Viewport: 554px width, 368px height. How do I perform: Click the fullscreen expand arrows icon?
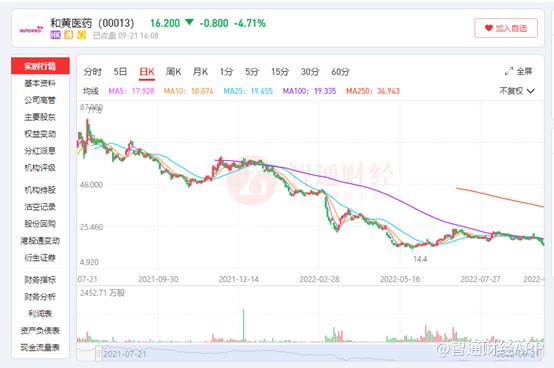[x=508, y=71]
